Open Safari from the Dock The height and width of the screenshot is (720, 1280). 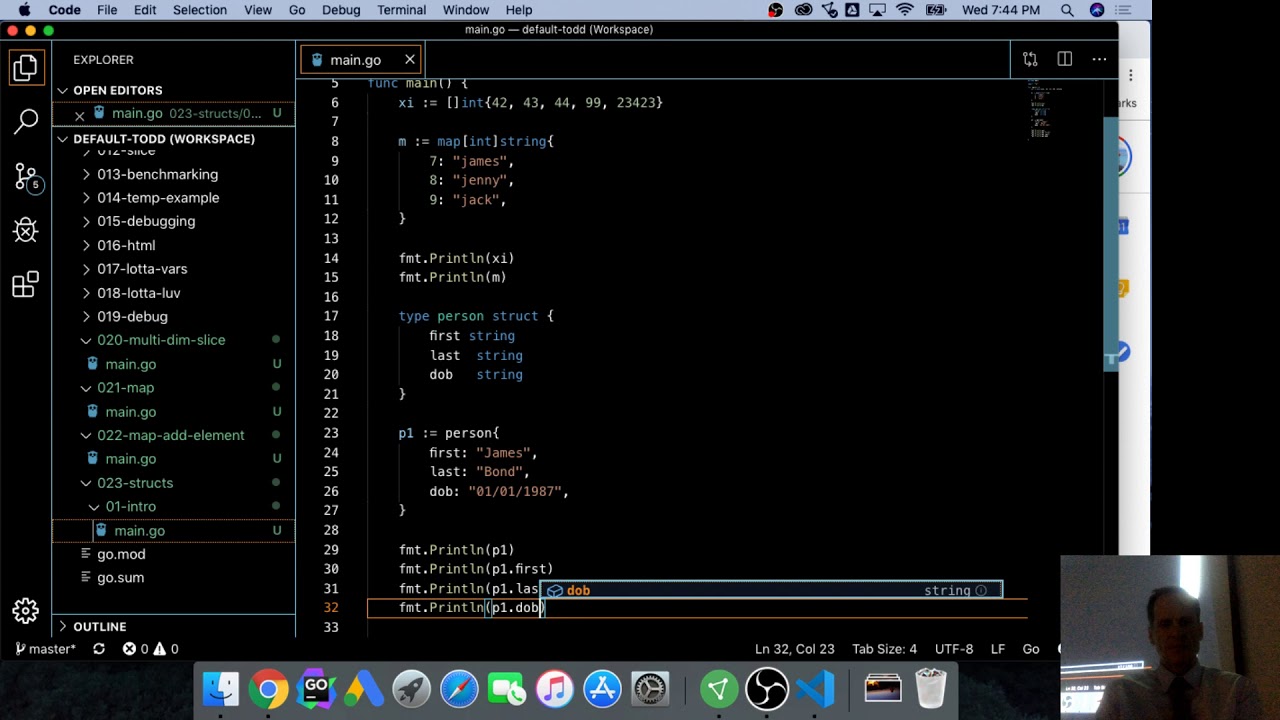point(459,689)
